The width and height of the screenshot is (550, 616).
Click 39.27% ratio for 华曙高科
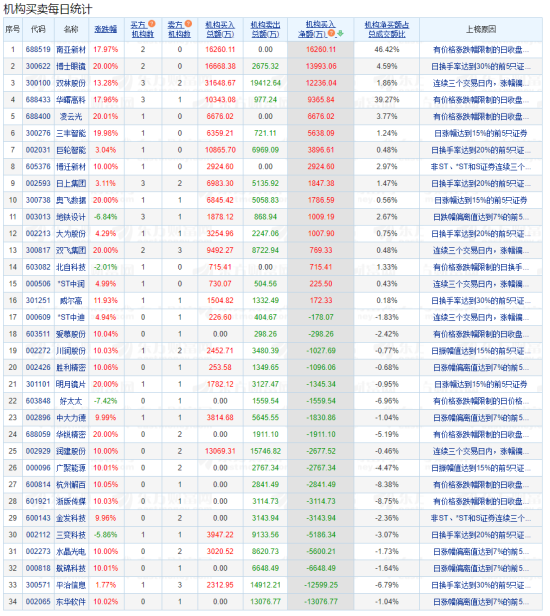[387, 100]
